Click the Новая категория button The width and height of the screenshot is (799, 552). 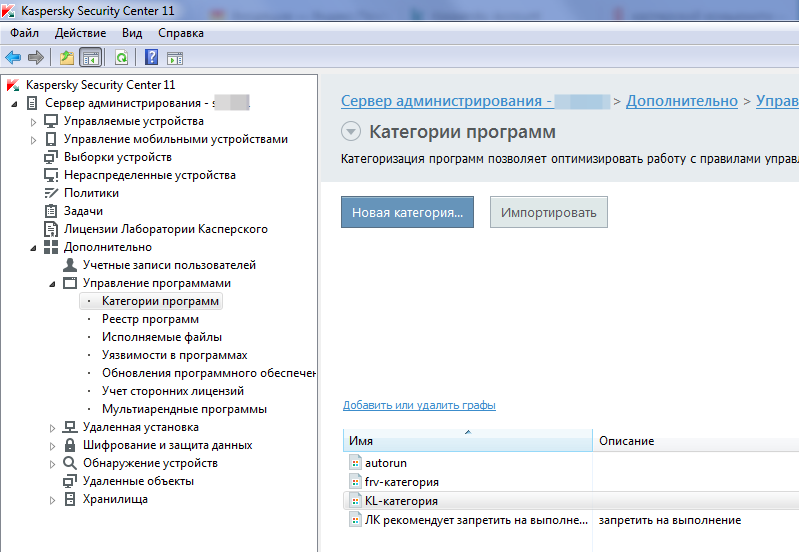tap(408, 213)
